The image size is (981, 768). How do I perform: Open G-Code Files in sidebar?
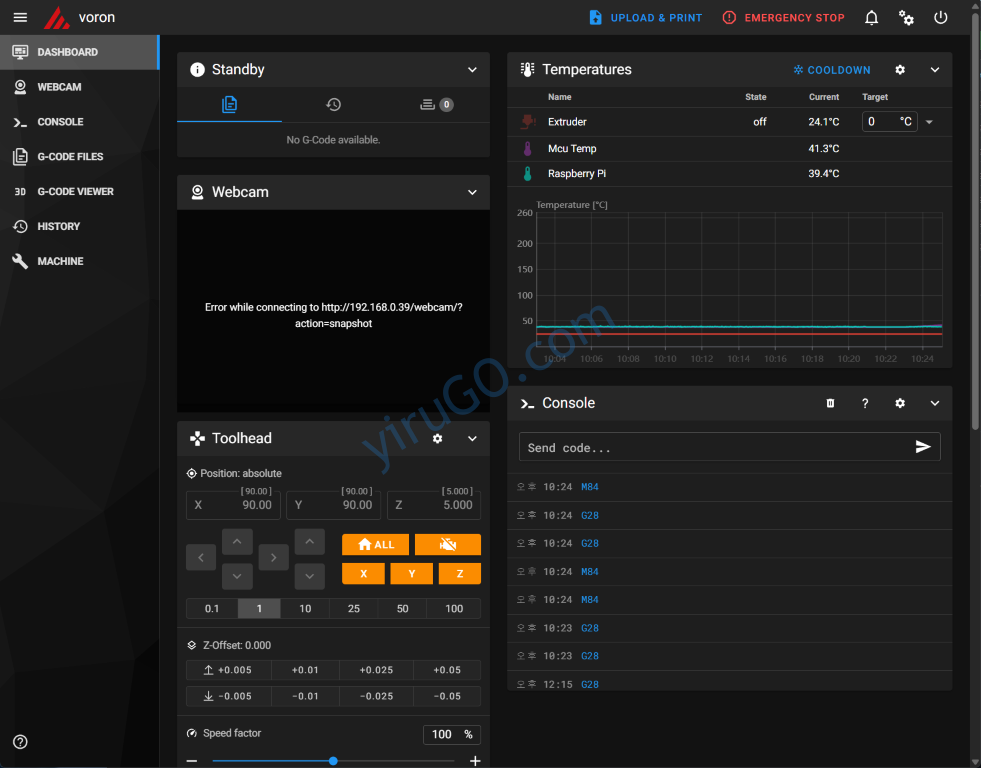click(70, 156)
